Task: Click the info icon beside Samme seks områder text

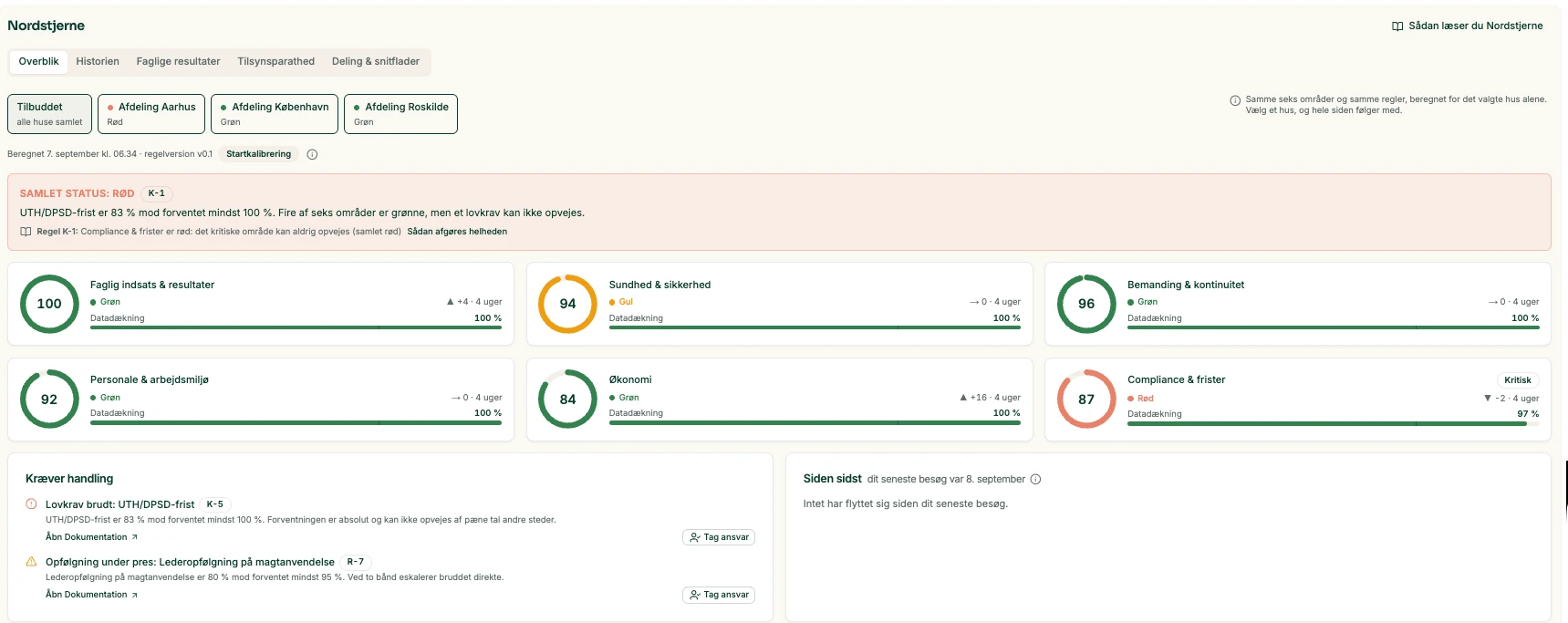Action: 1235,100
